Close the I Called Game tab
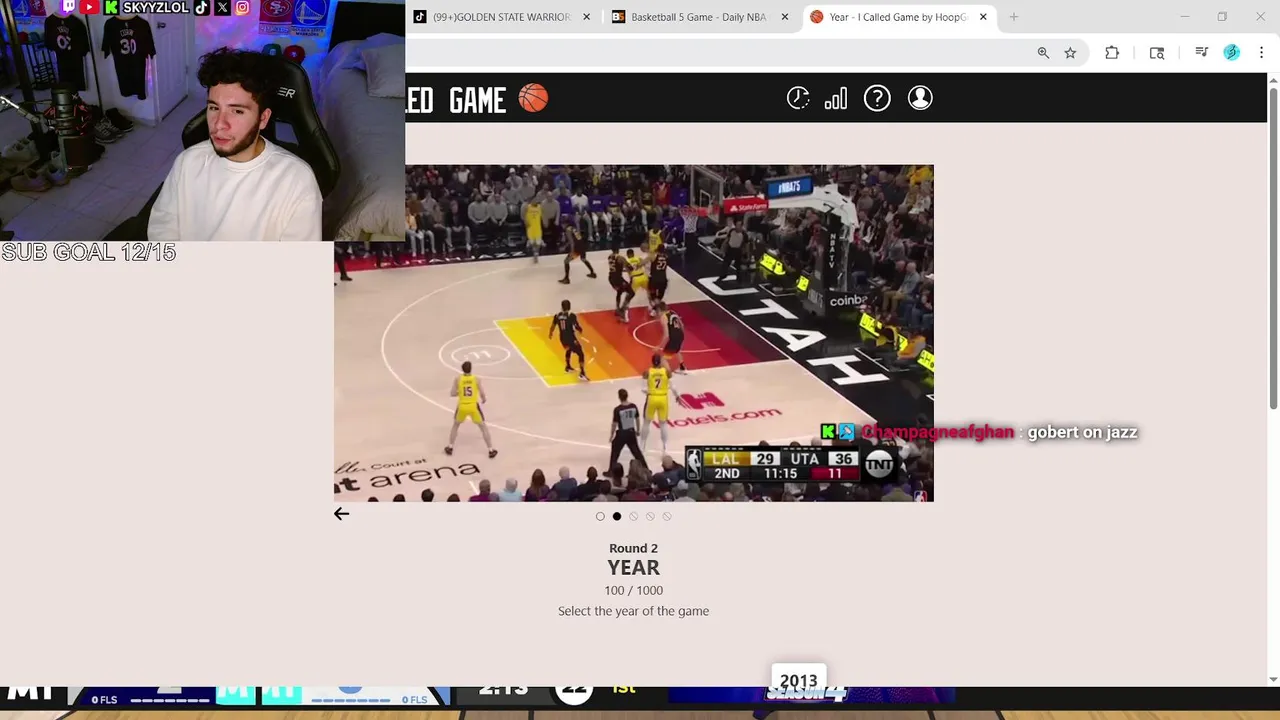 tap(983, 17)
